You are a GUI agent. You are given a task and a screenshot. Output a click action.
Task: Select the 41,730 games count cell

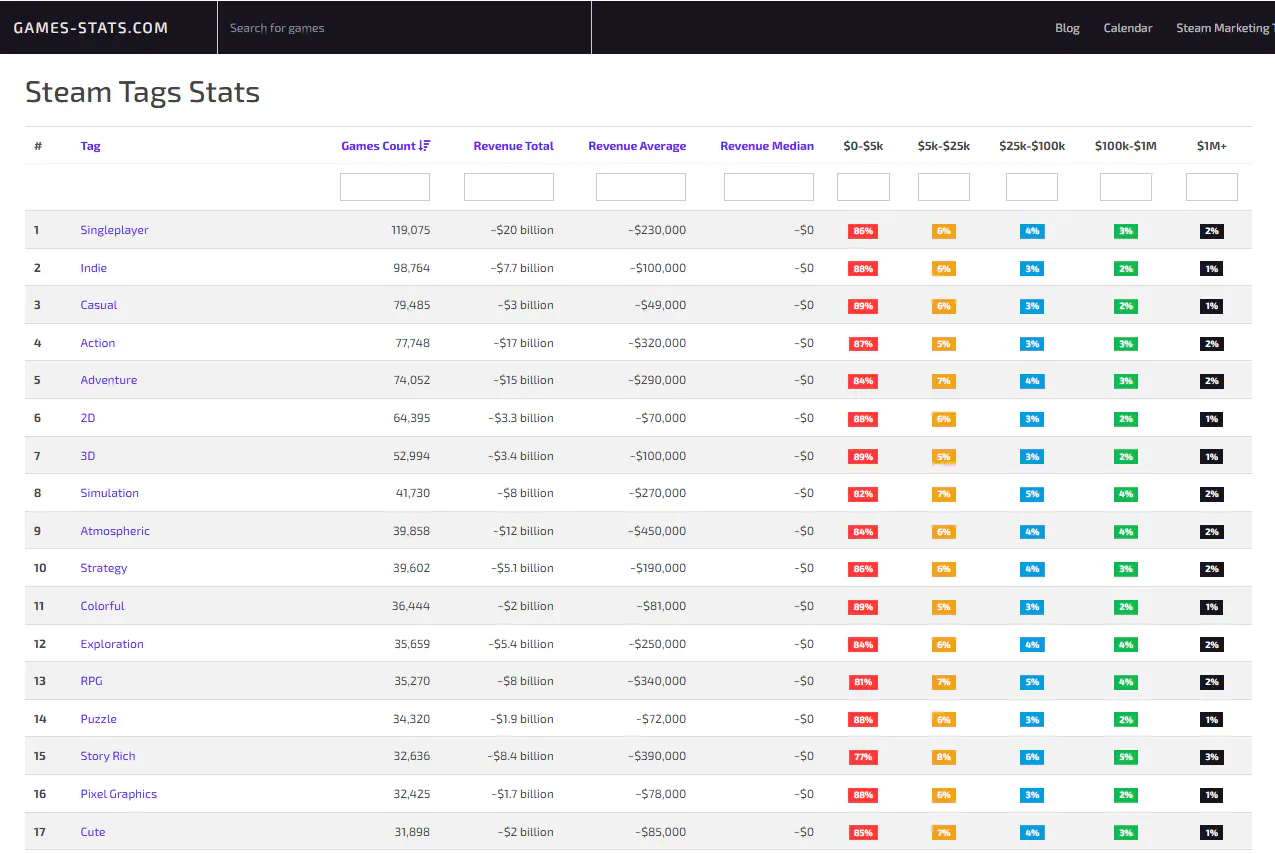click(413, 493)
